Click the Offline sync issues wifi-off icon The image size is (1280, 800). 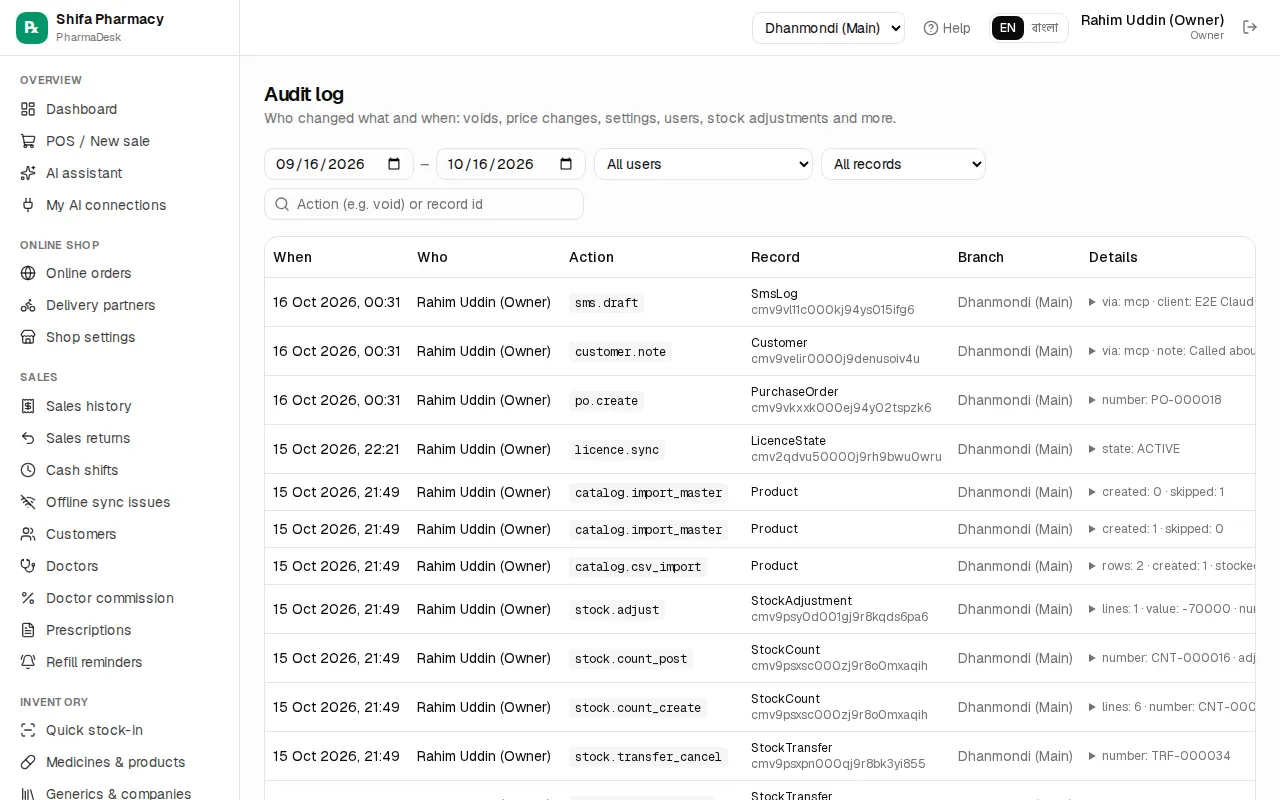28,502
